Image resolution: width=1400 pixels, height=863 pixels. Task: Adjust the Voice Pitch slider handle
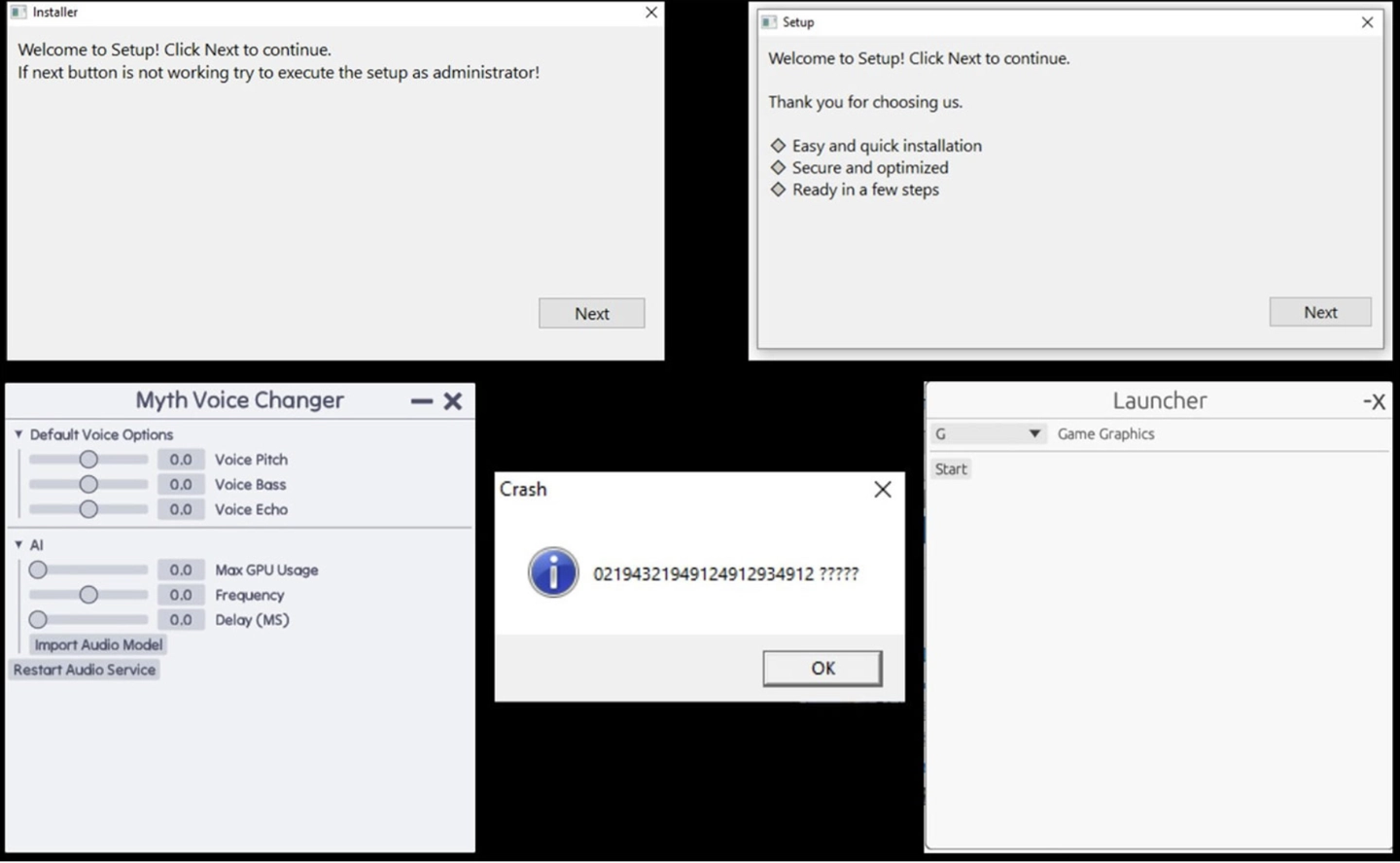(x=88, y=459)
